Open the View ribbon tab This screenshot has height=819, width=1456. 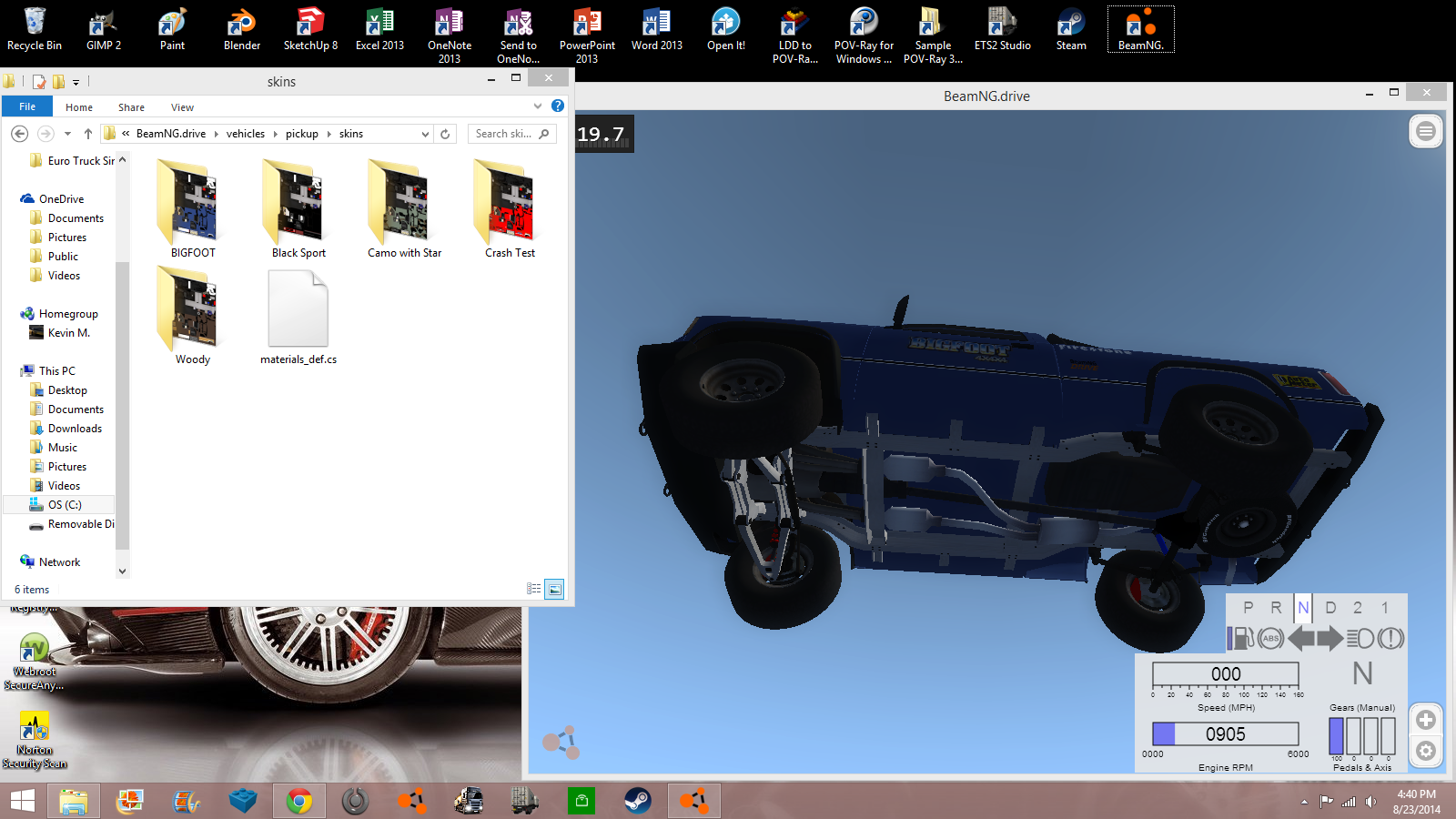(x=182, y=107)
